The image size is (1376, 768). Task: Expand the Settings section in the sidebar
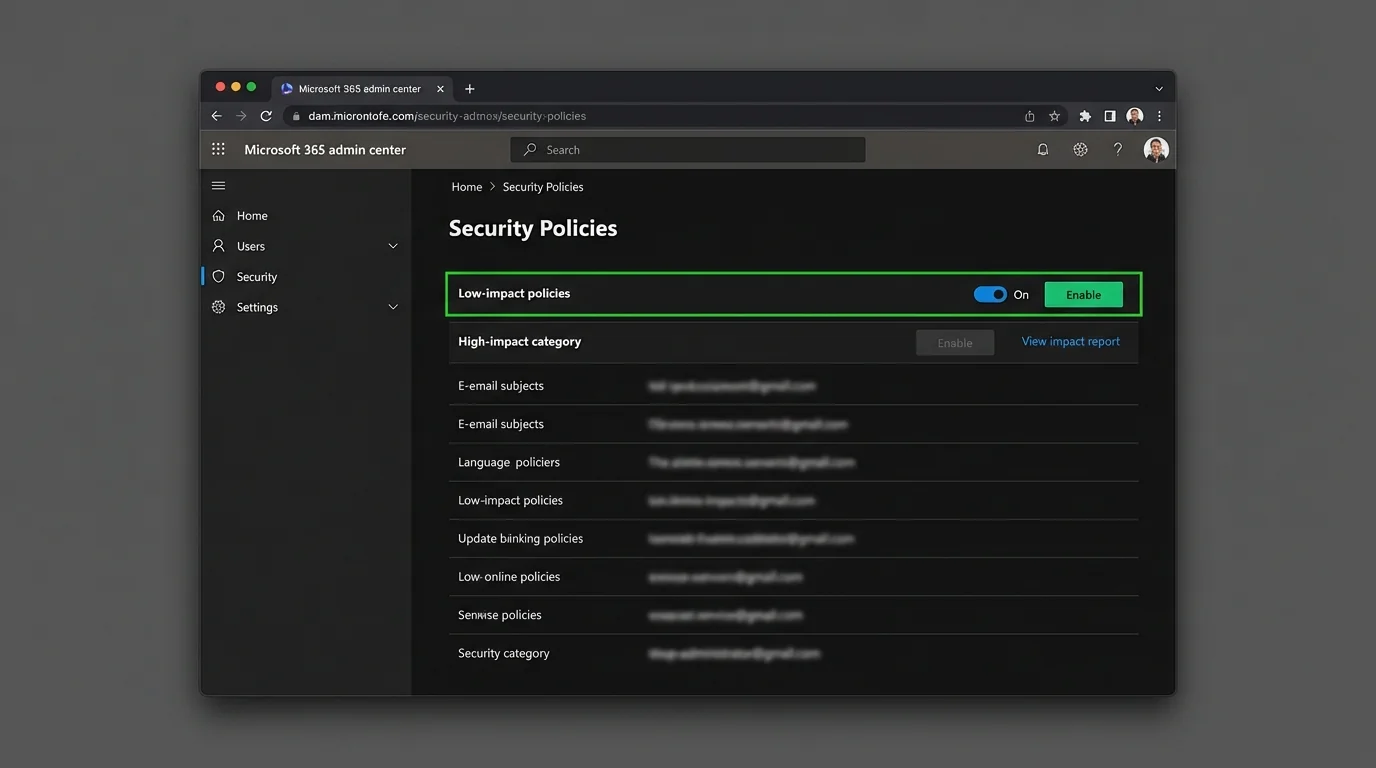(x=392, y=307)
